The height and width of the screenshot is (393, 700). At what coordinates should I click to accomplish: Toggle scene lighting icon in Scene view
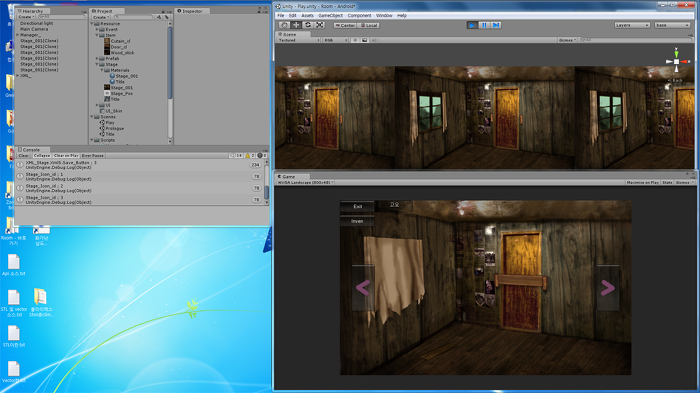pyautogui.click(x=355, y=40)
